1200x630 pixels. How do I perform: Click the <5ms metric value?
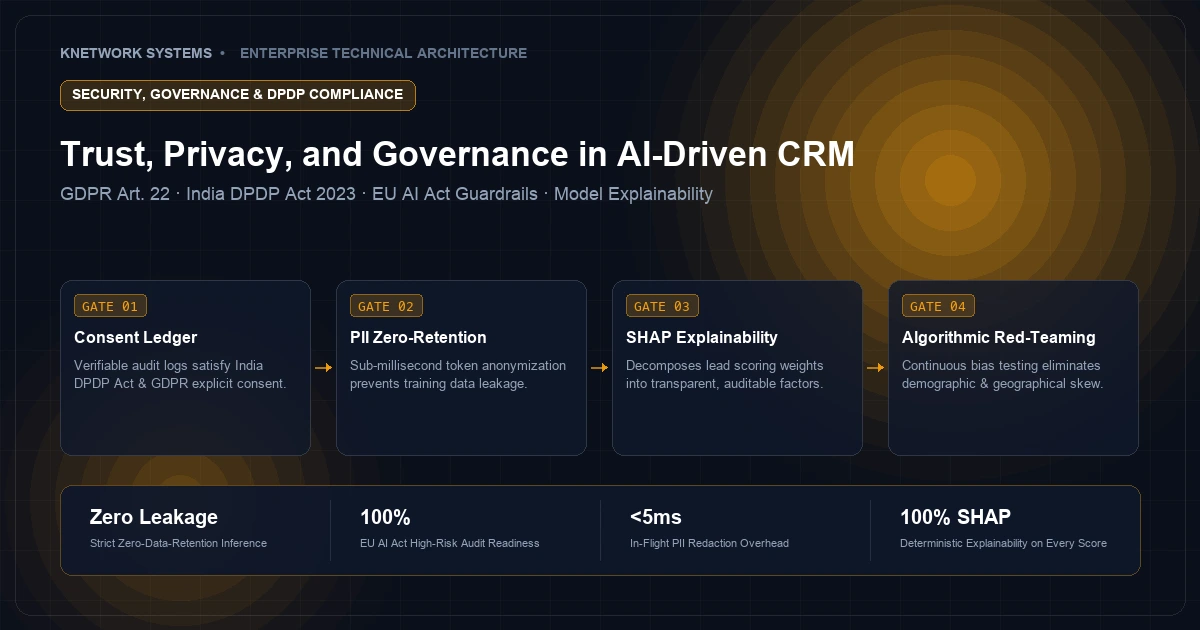point(656,517)
